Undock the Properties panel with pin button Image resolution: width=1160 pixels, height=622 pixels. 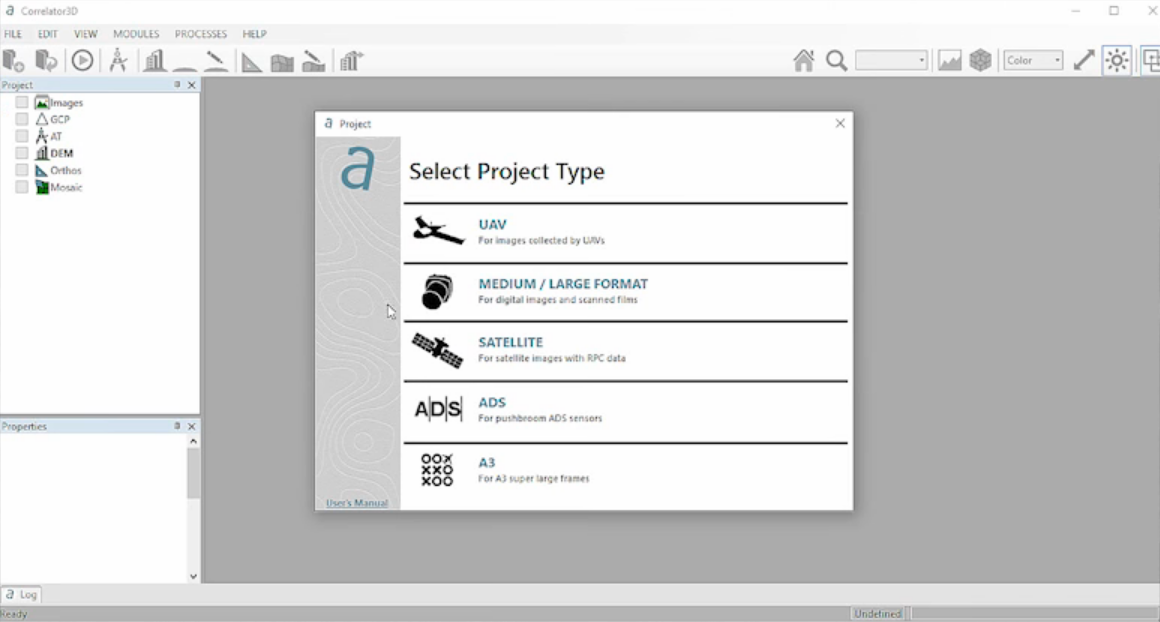coord(177,426)
